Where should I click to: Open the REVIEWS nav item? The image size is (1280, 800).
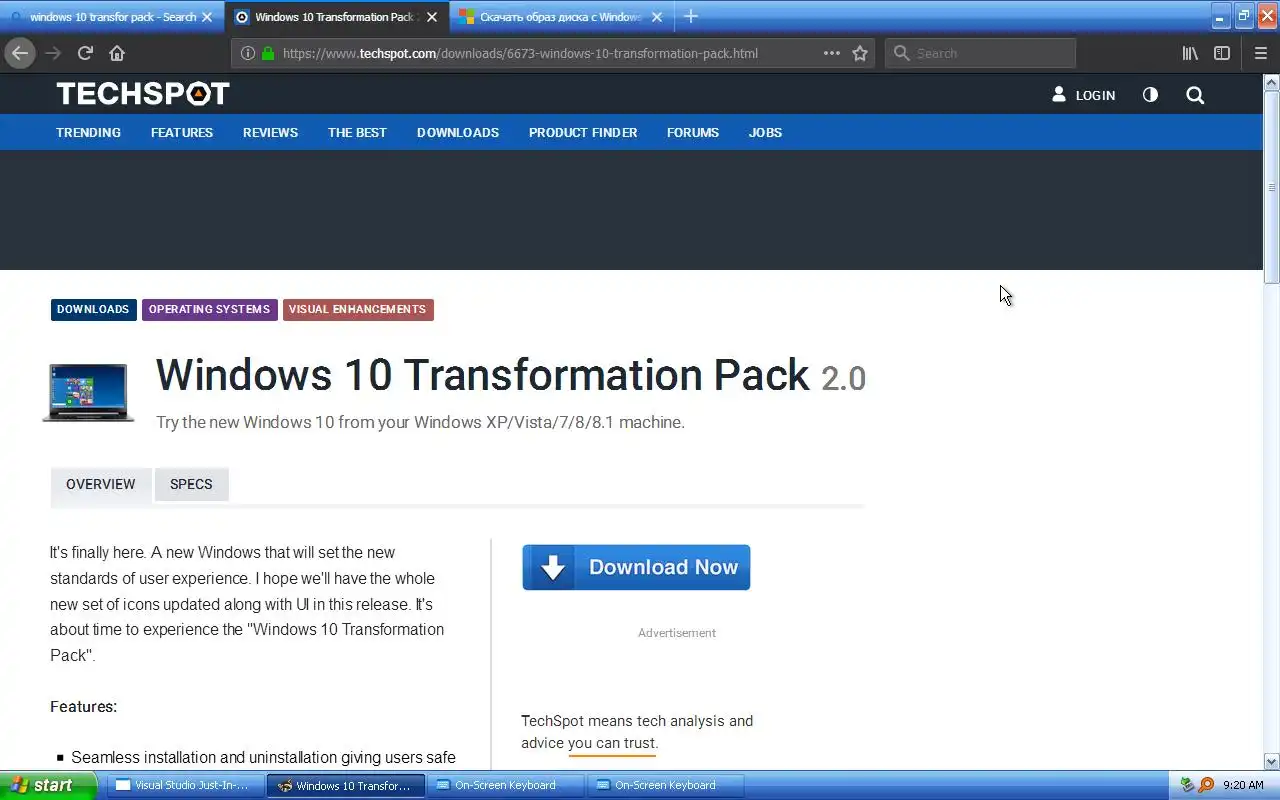[x=270, y=132]
